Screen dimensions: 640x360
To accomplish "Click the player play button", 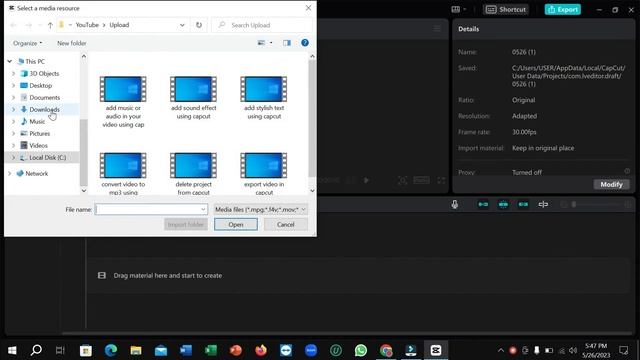I will (x=366, y=180).
